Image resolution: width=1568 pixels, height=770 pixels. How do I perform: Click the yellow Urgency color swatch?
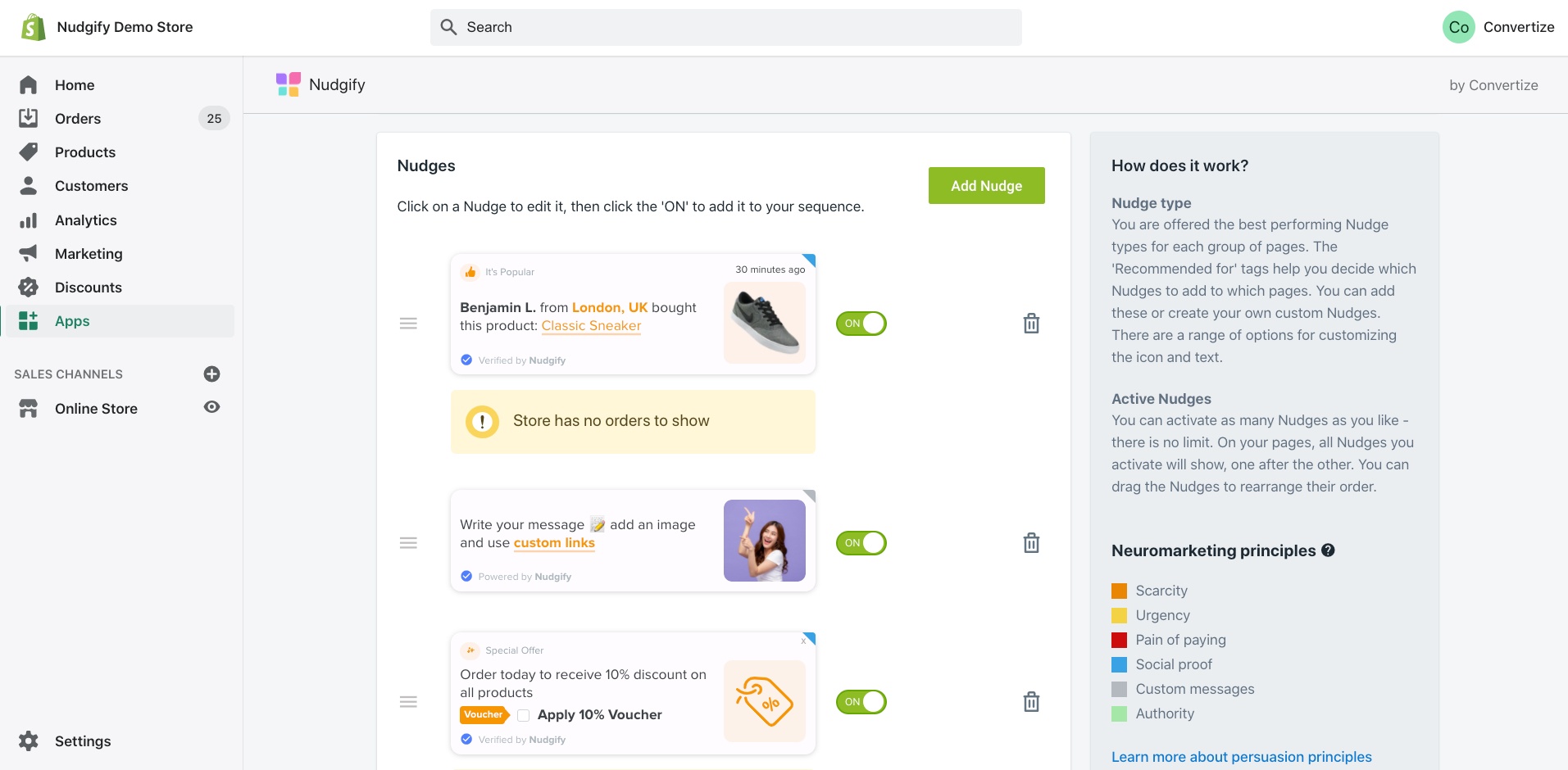coord(1119,615)
